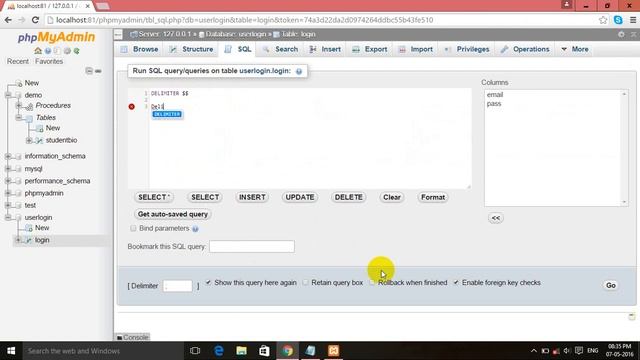The image size is (640, 360).
Task: Click the blue help icon under logo
Action: [x=48, y=51]
